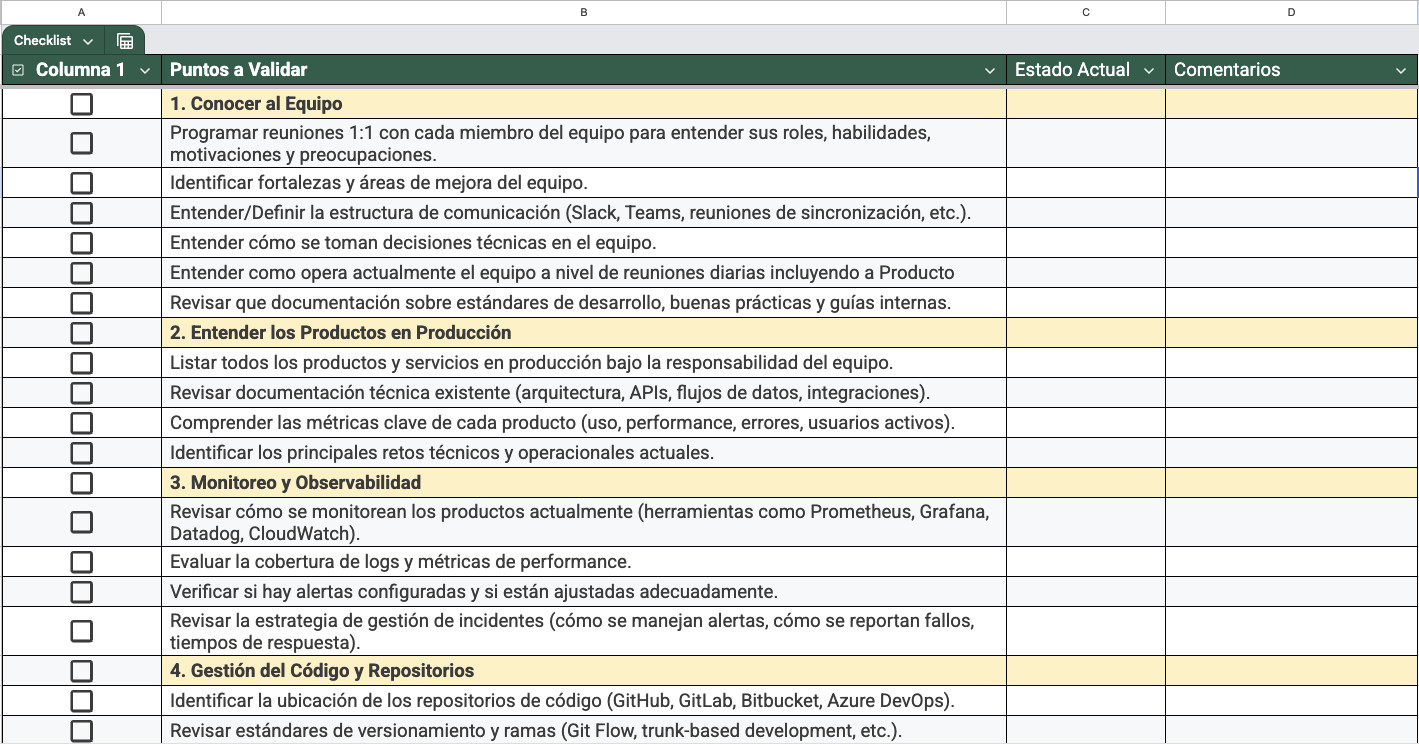
Task: Click the checkbox type icon in Columna 1 header
Action: point(18,70)
